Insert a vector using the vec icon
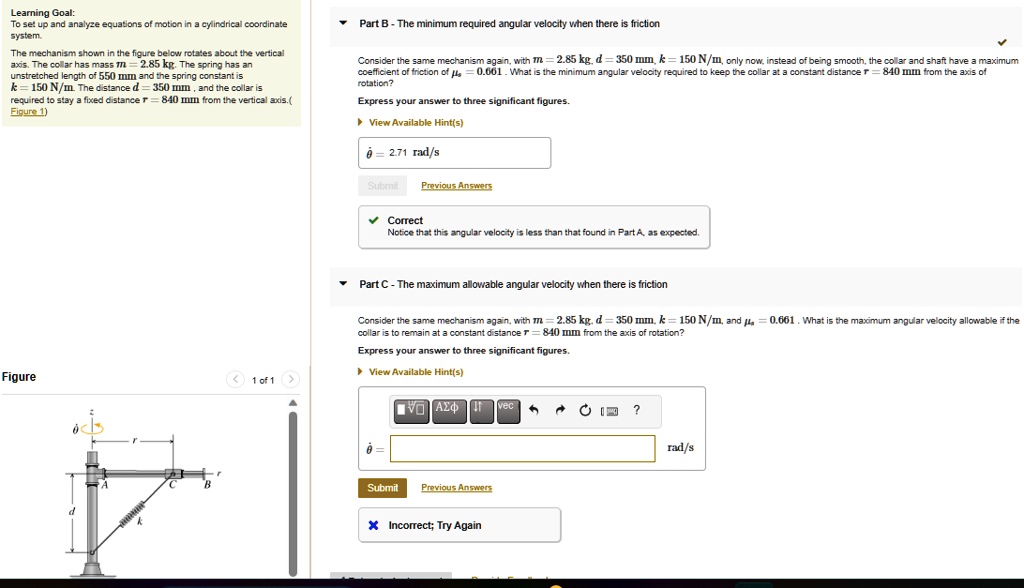1024x588 pixels. click(507, 410)
